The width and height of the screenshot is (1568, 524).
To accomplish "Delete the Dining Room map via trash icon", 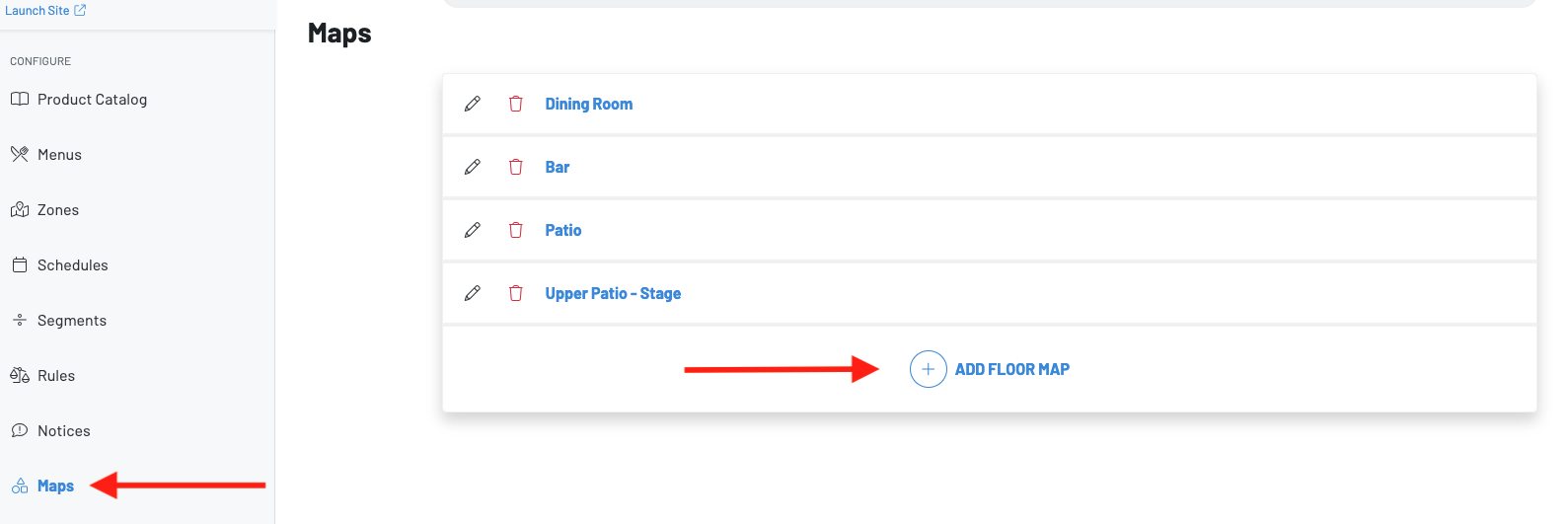I will [515, 104].
